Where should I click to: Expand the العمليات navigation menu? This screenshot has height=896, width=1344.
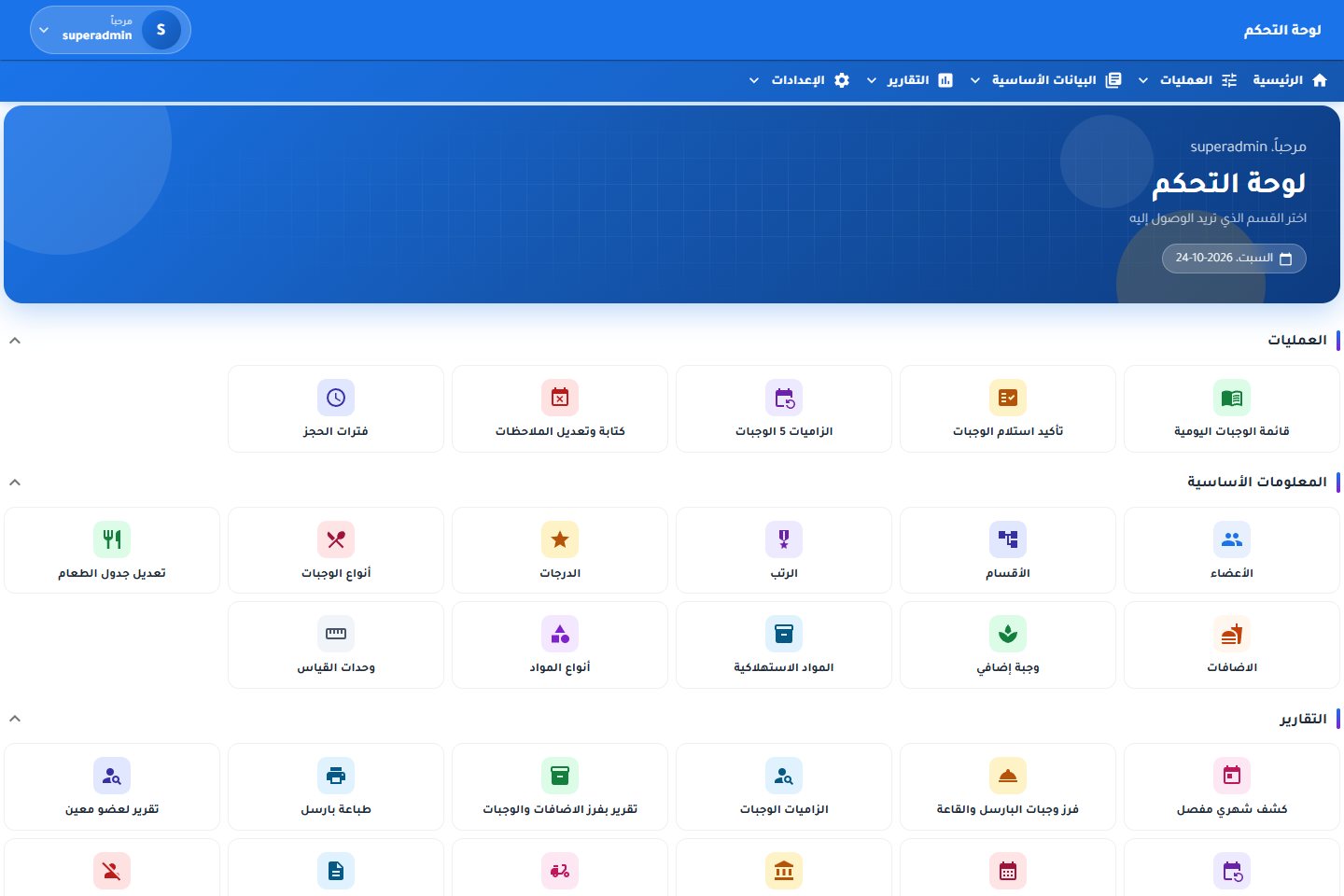[1185, 80]
